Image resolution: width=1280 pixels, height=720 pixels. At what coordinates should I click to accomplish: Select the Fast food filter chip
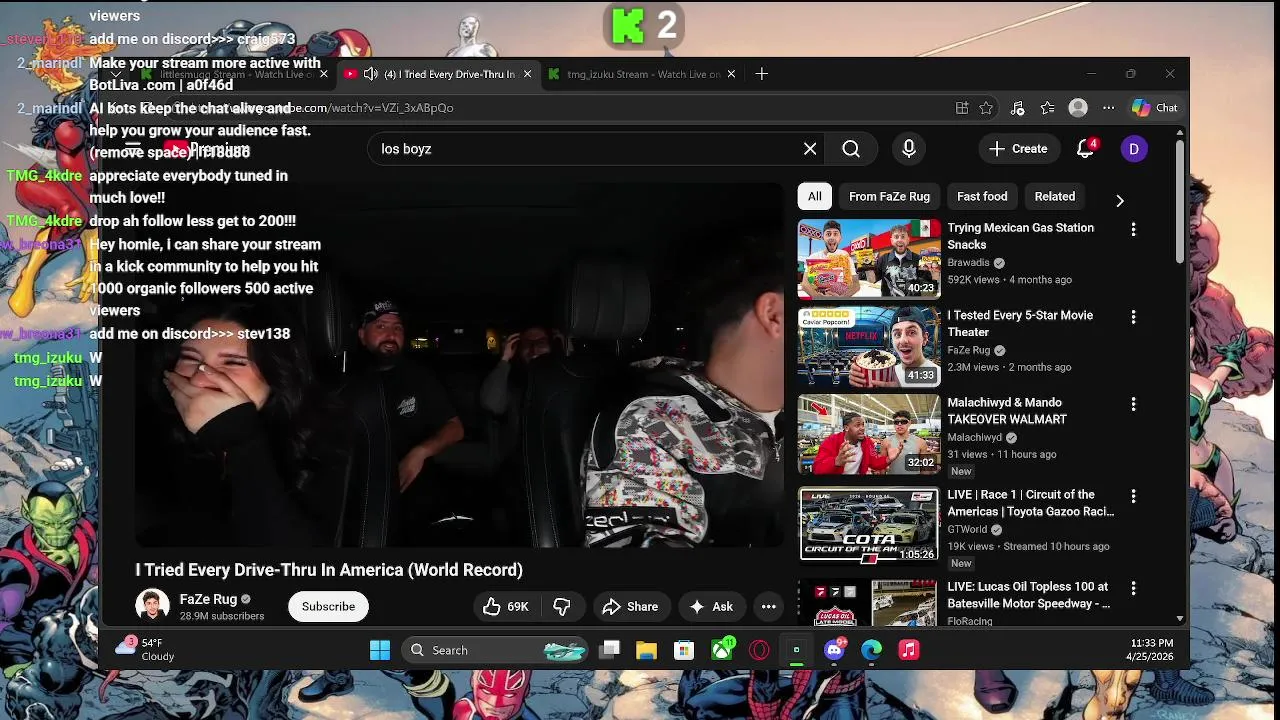click(982, 197)
